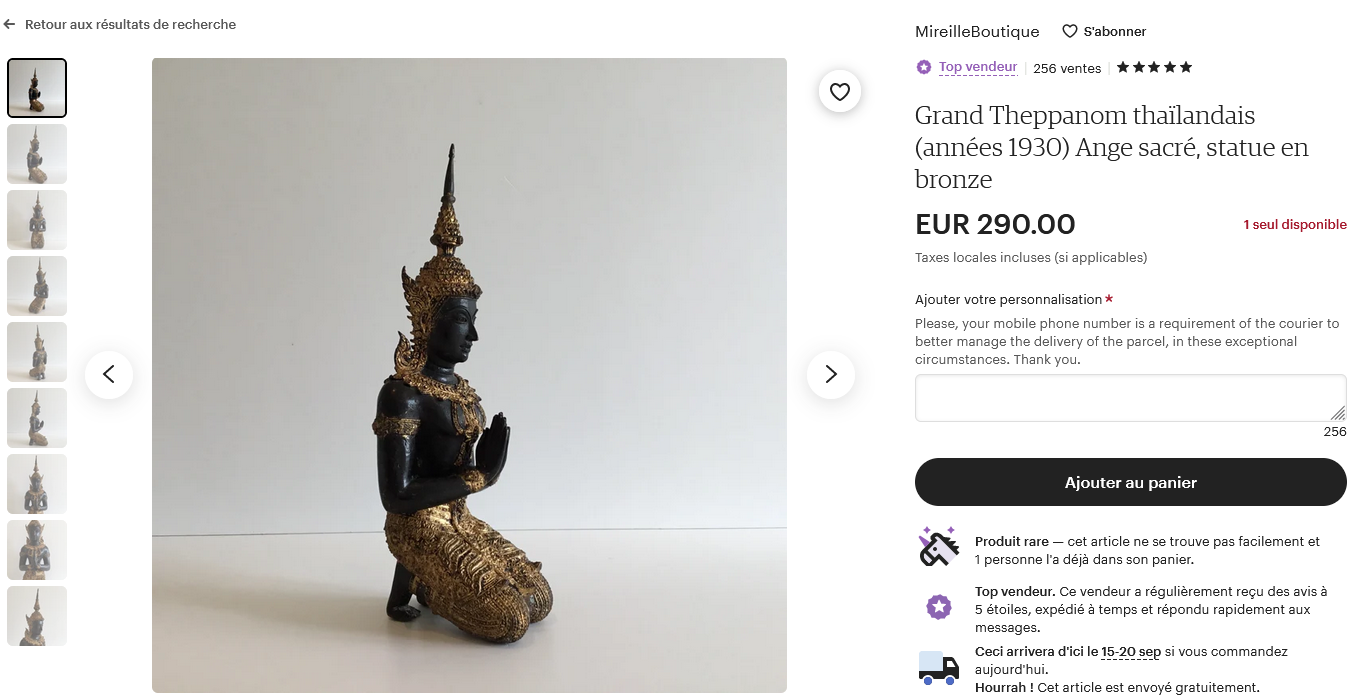
Task: Select the fifth thumbnail in the photo list
Action: pos(37,352)
